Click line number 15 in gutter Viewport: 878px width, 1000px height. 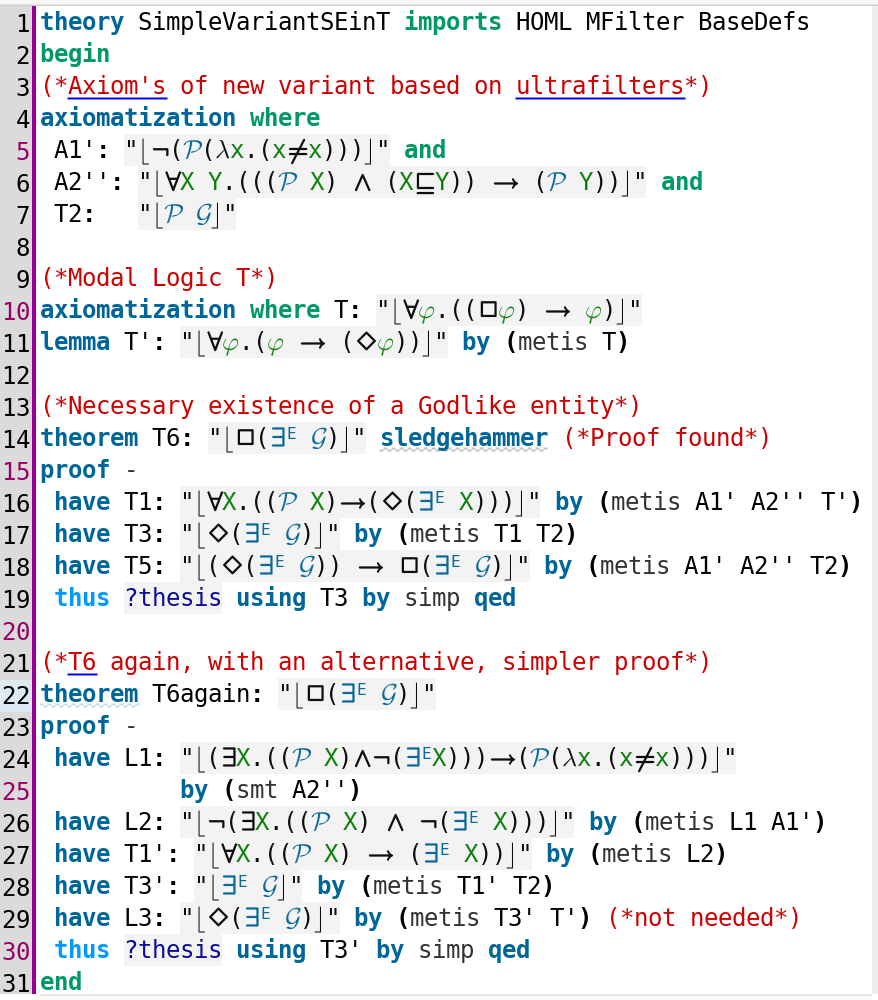point(17,471)
